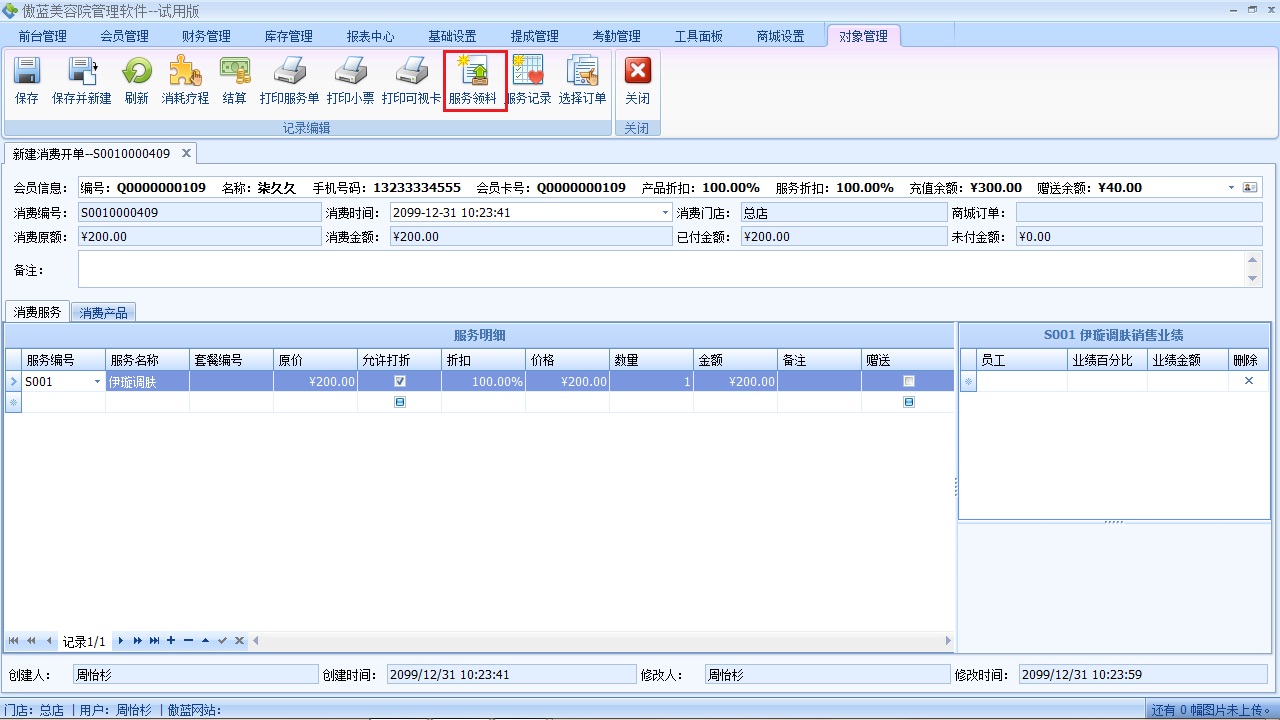Check the gift checkbox in the filter row
Image resolution: width=1280 pixels, height=720 pixels.
click(908, 401)
